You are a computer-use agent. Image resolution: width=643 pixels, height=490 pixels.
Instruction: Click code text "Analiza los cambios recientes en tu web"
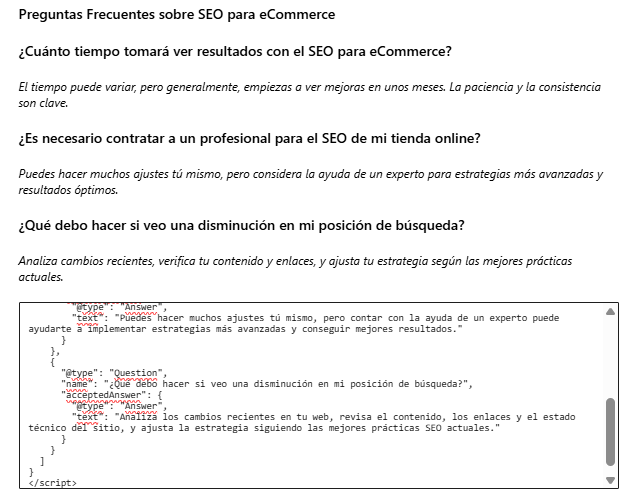(224, 417)
